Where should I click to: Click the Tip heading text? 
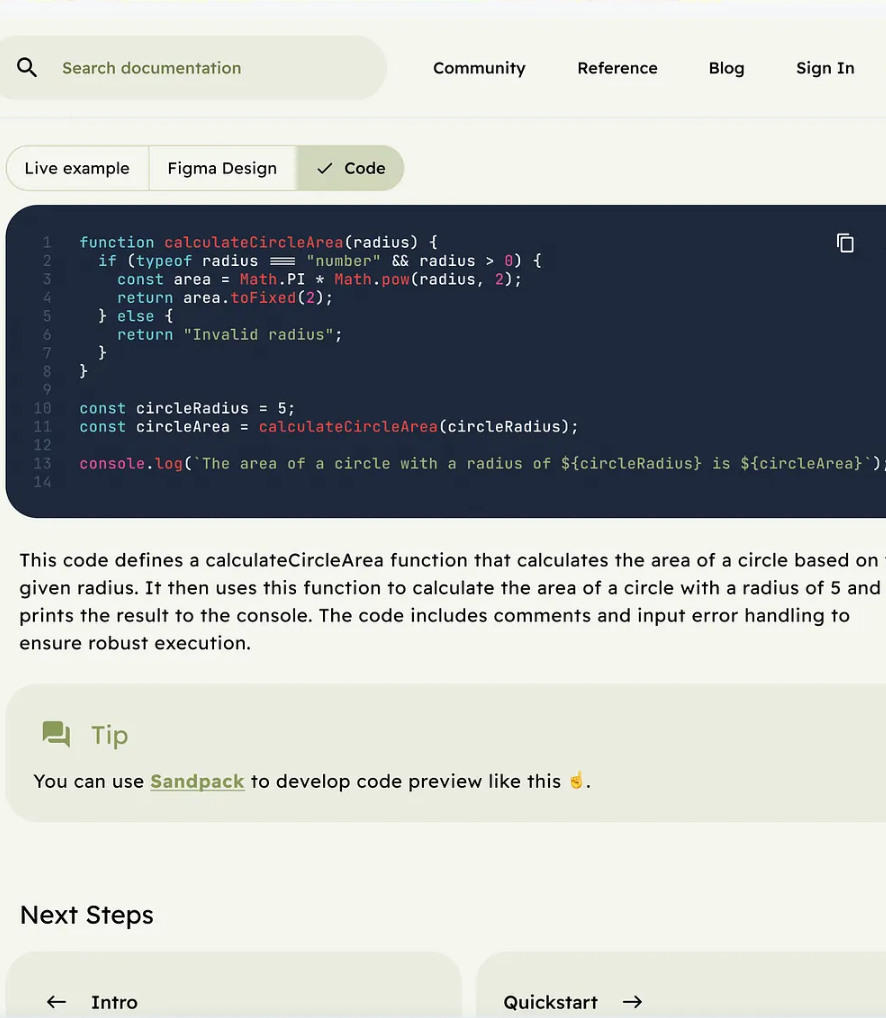(x=110, y=735)
